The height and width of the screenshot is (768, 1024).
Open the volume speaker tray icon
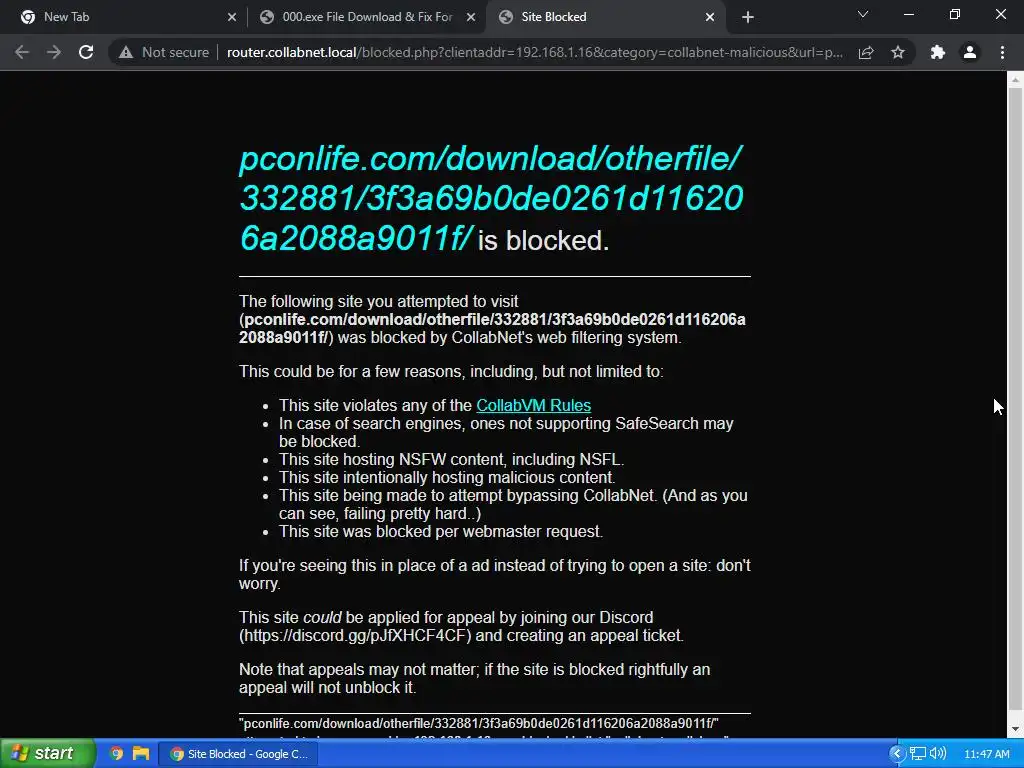pos(937,754)
